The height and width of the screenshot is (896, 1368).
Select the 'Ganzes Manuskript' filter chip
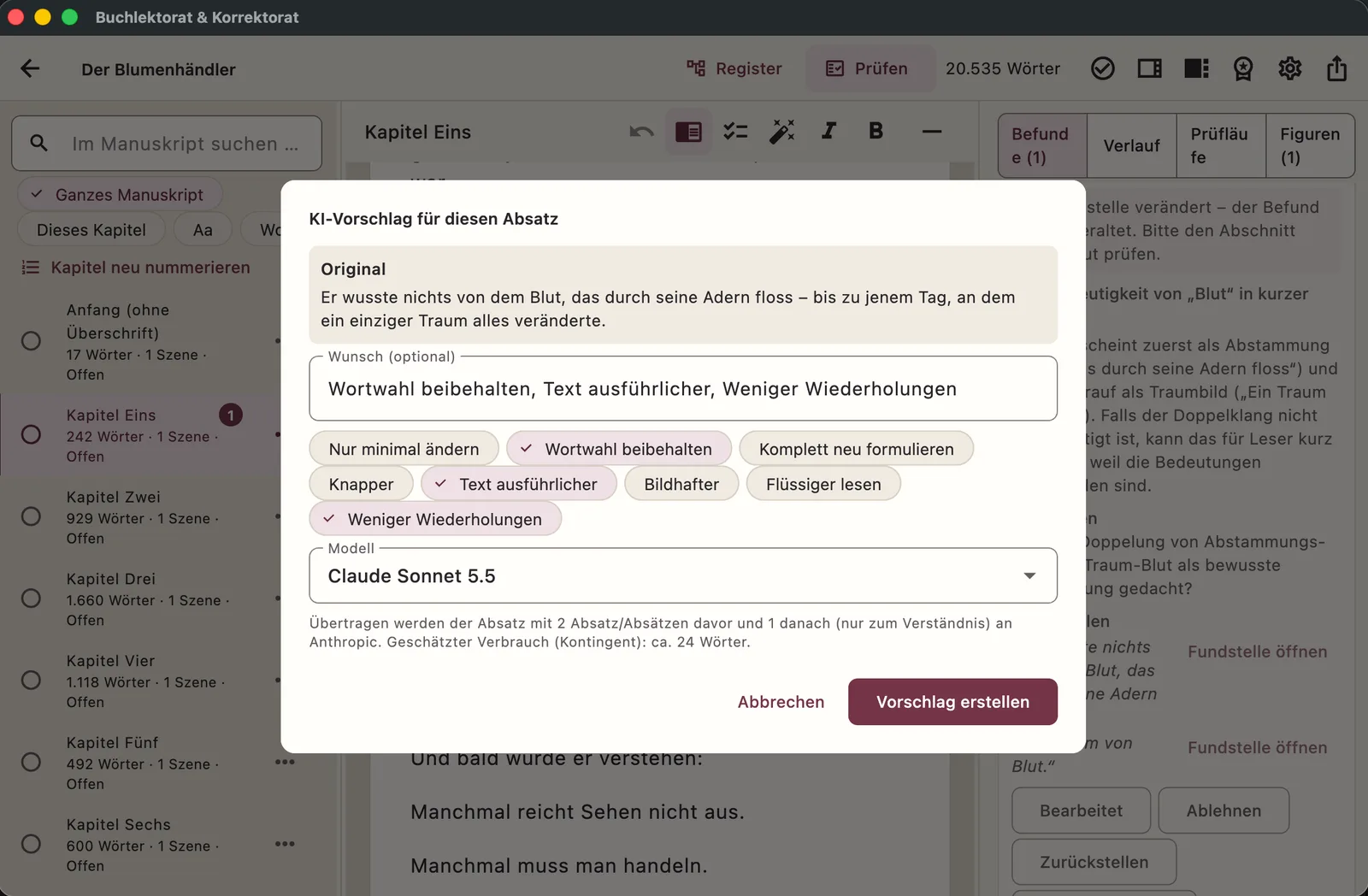click(119, 194)
